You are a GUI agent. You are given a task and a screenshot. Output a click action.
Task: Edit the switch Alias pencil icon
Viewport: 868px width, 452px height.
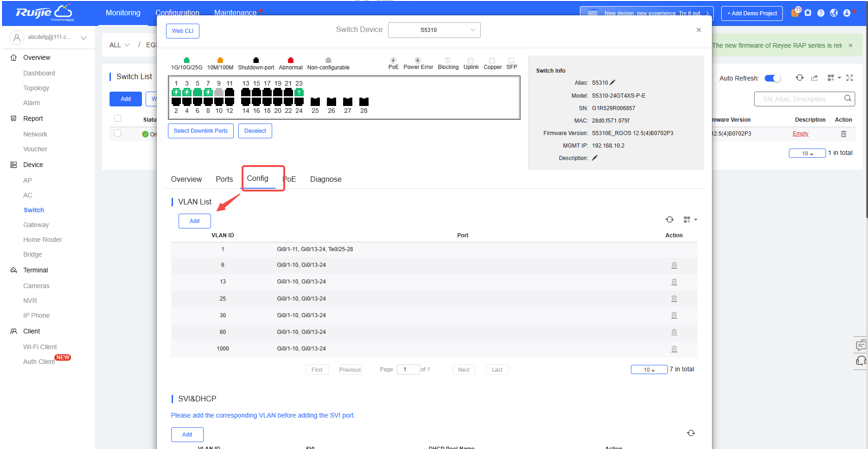[612, 82]
